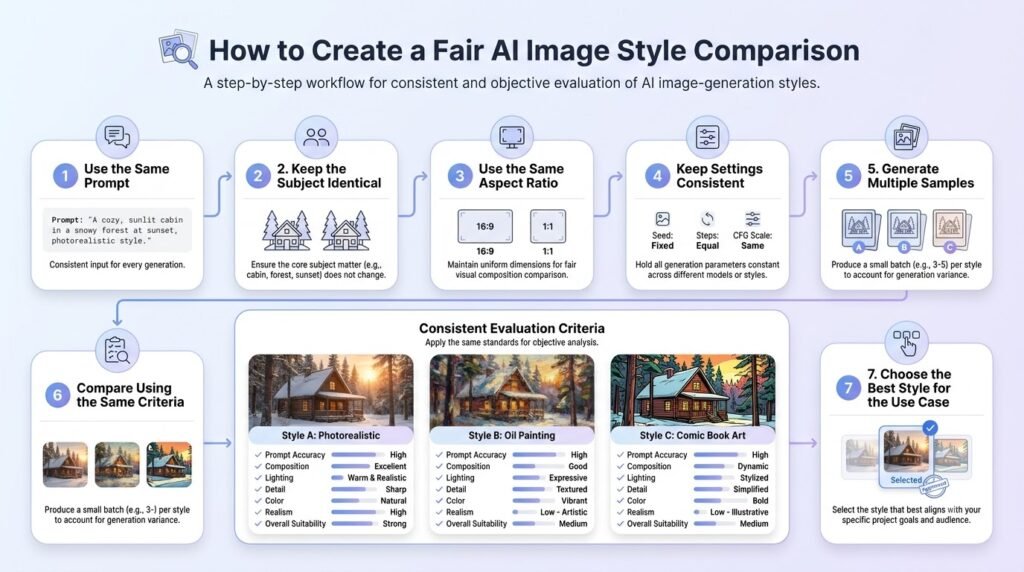1024x572 pixels.
Task: Click the chat bubble icon above Use the Same Prompt
Action: pyautogui.click(x=118, y=136)
